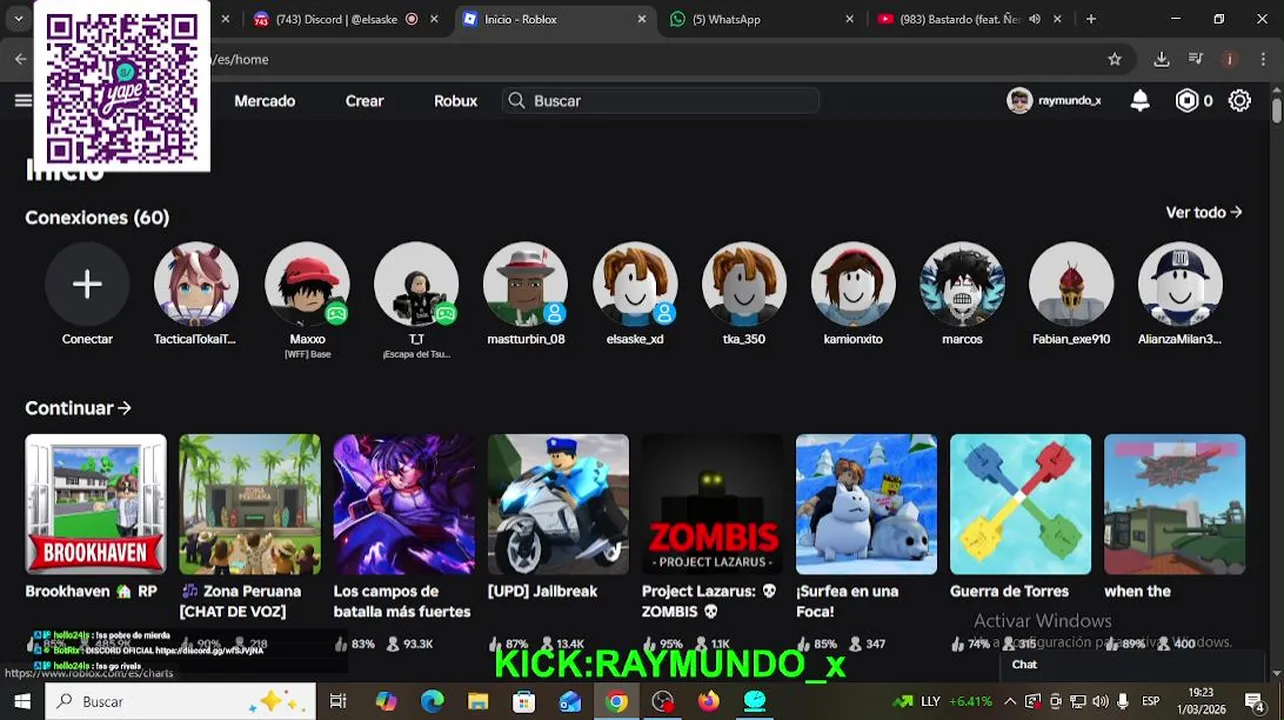Viewport: 1284px width, 720px height.
Task: Click the Windows taskbar Buscar search box
Action: coord(180,701)
